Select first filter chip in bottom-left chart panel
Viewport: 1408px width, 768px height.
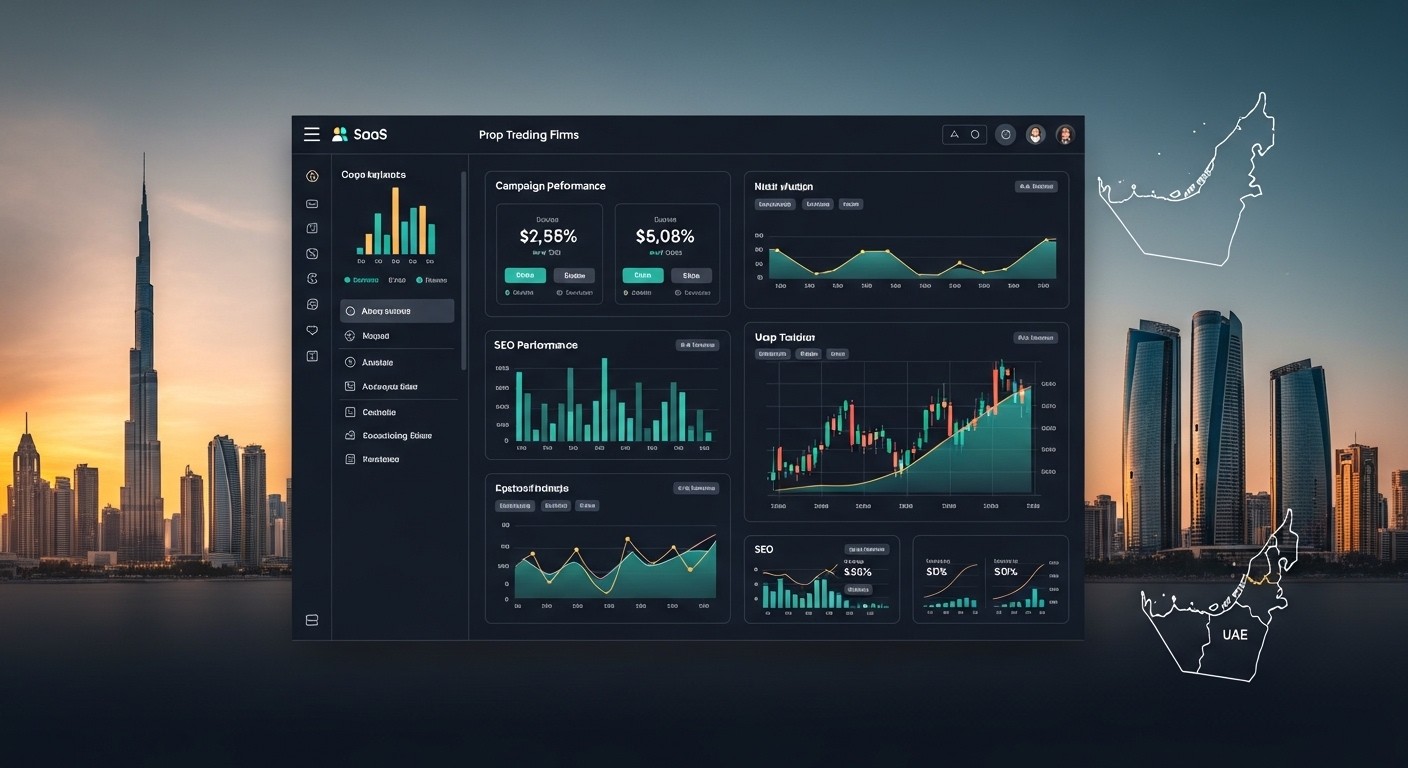point(516,506)
